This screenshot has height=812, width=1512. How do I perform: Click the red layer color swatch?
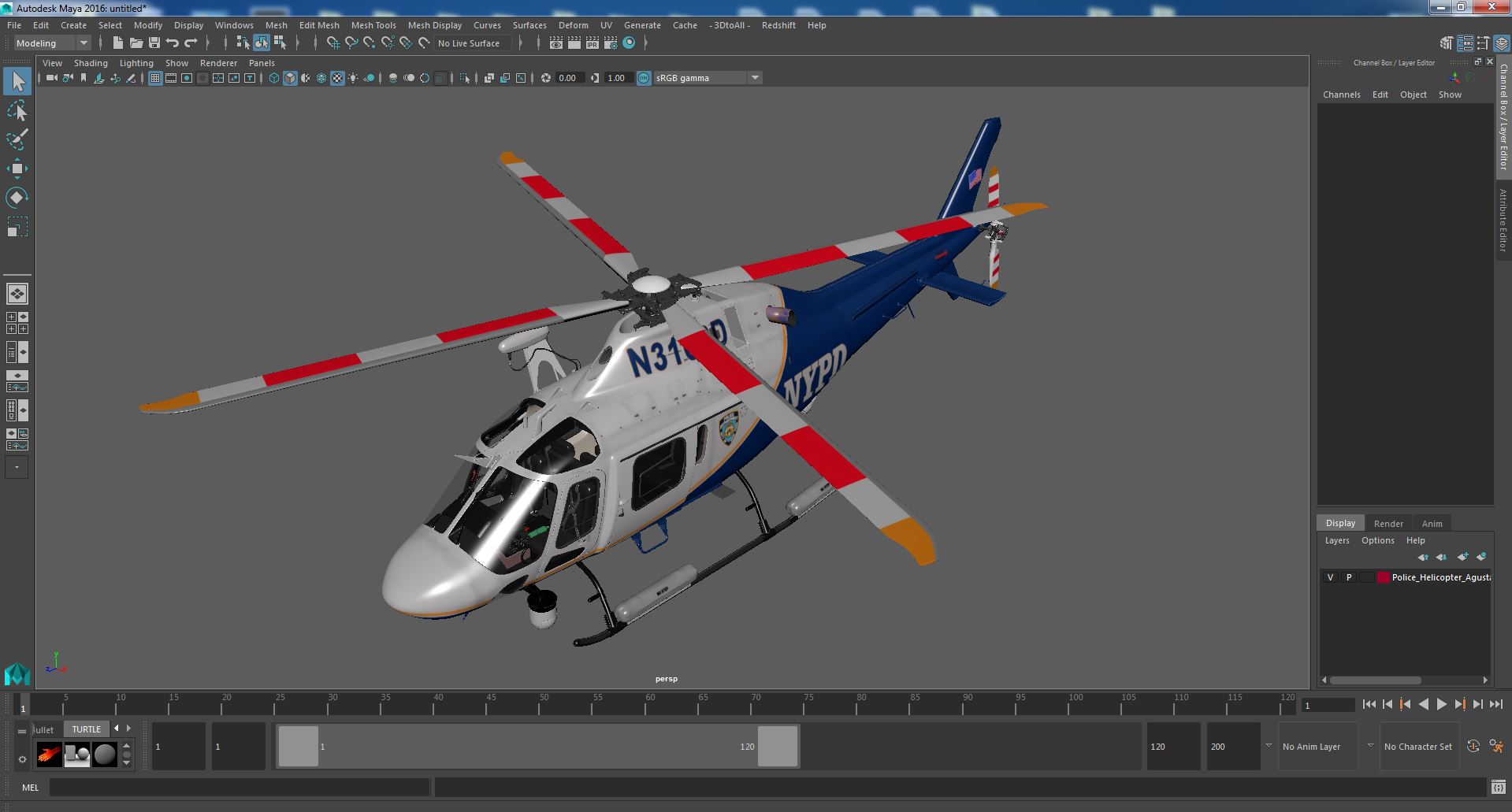(x=1383, y=577)
